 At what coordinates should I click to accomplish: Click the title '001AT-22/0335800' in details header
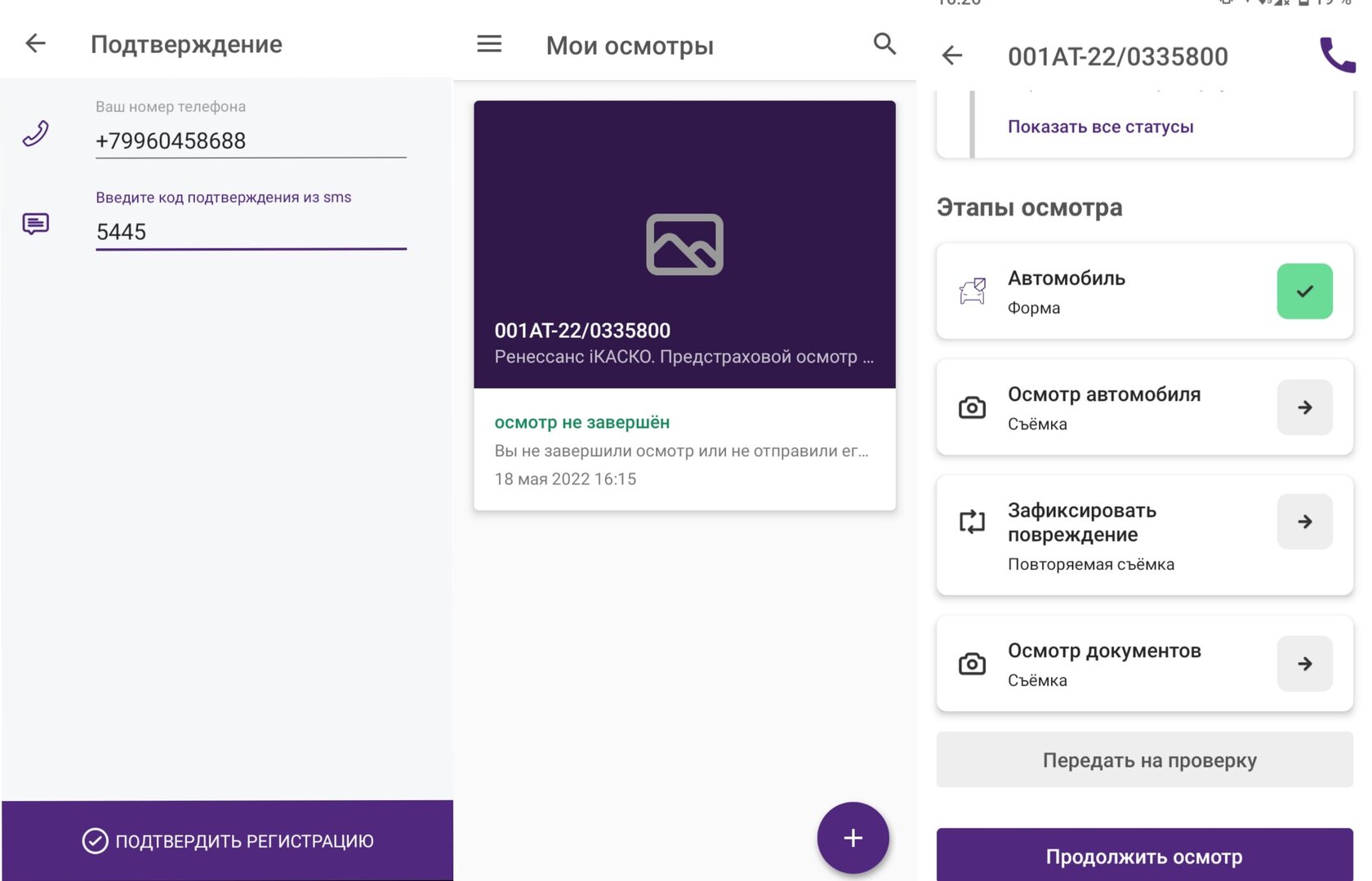coord(1117,56)
